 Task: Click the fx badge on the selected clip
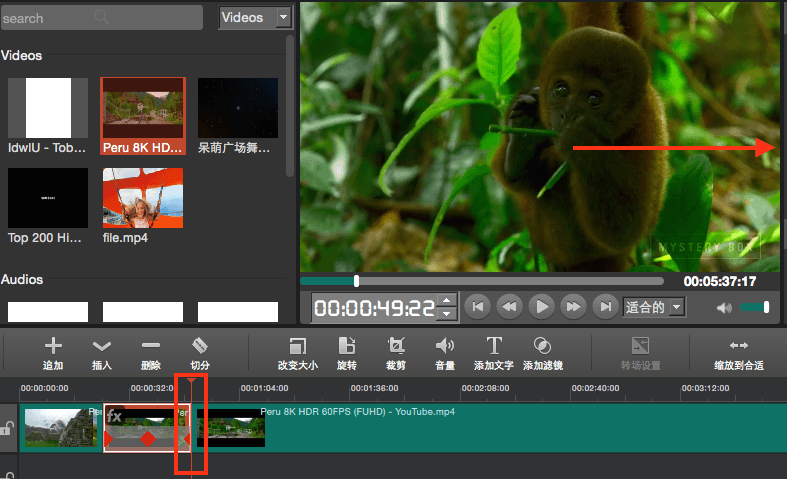(x=114, y=416)
